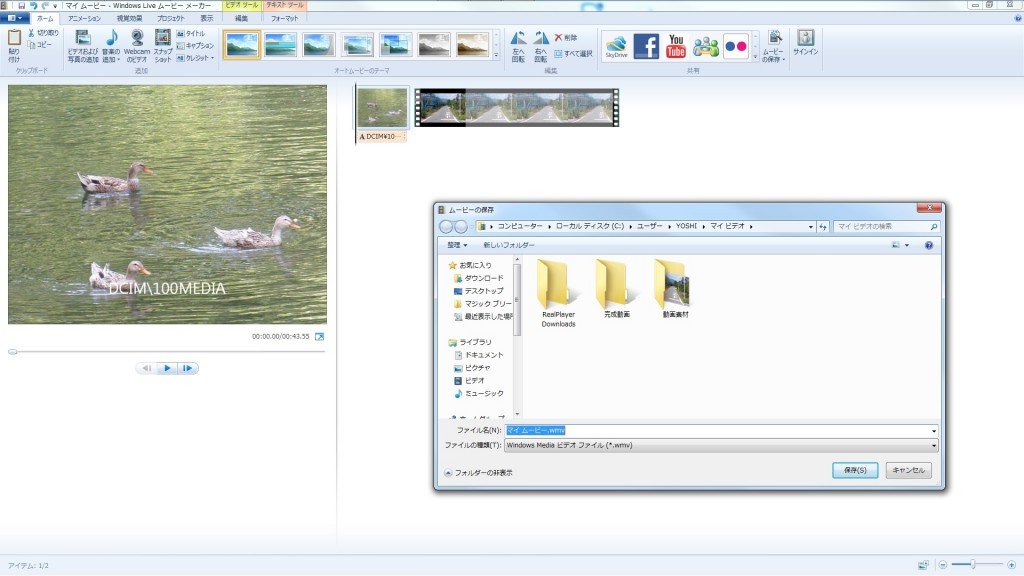The image size is (1024, 576).
Task: Select the first AutoMovie theme thumbnail
Action: point(242,45)
